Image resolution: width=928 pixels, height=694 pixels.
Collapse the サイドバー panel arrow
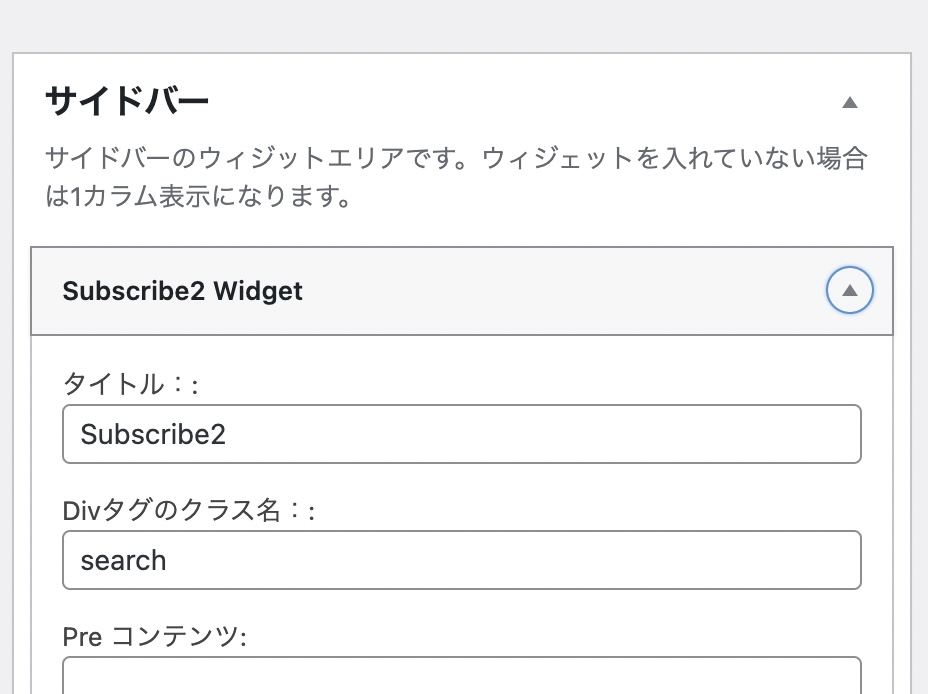pos(850,102)
